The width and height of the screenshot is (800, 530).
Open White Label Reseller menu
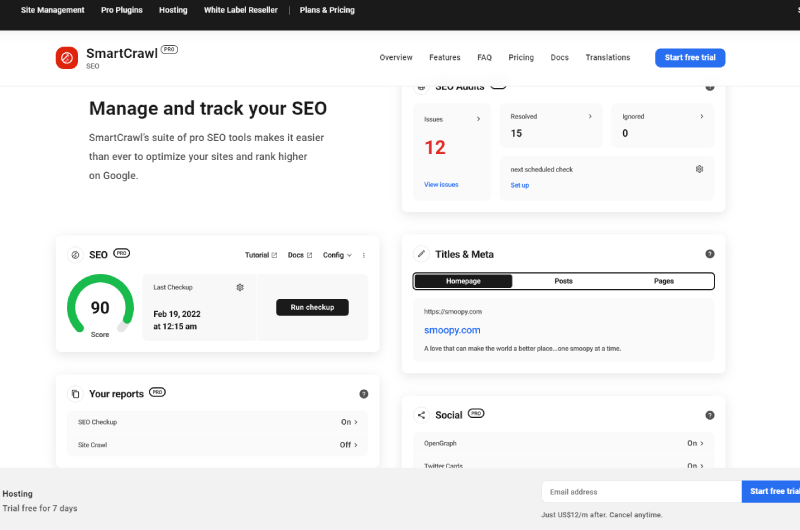pos(241,10)
